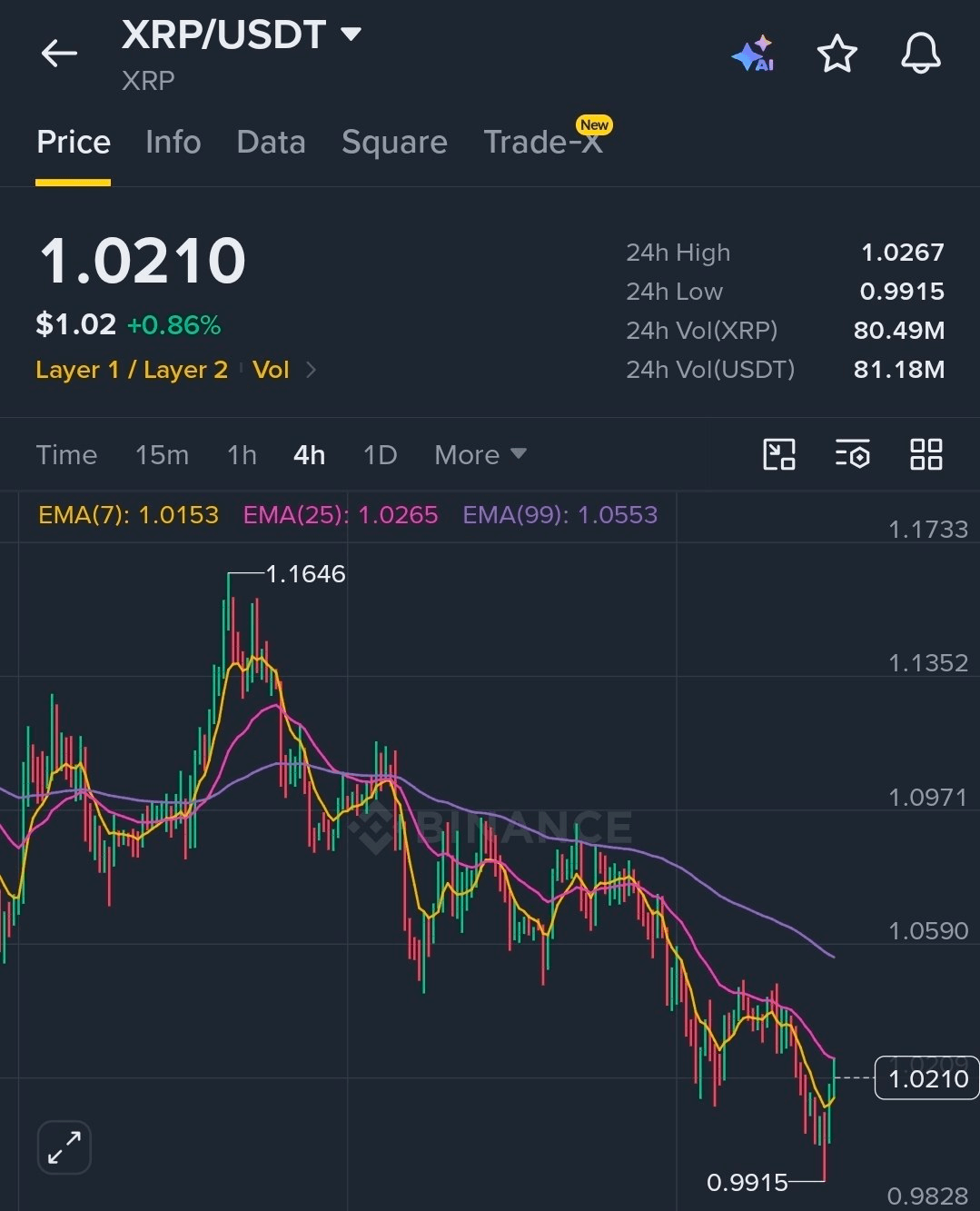Open the Layer 1 / Layer 2 tag
Image resolution: width=980 pixels, height=1211 pixels.
(x=132, y=370)
